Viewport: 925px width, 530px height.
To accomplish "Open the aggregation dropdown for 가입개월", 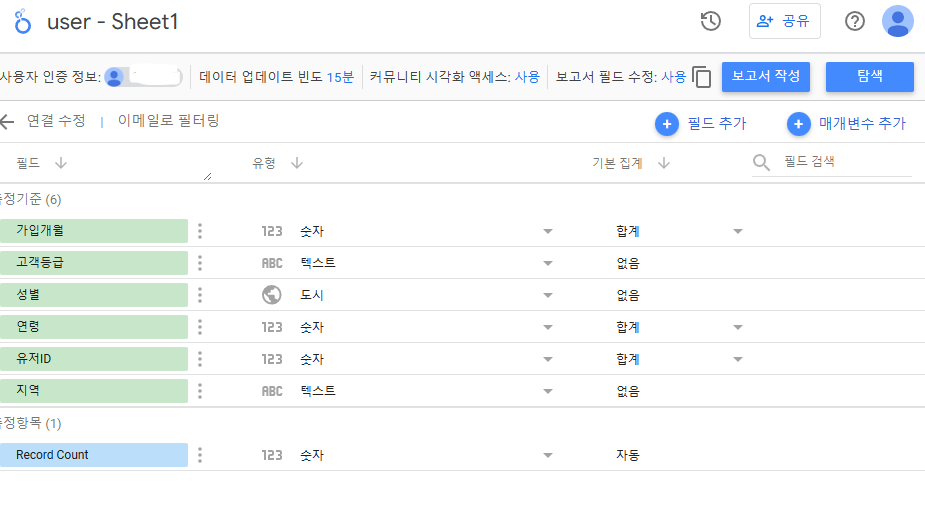I will 737,231.
